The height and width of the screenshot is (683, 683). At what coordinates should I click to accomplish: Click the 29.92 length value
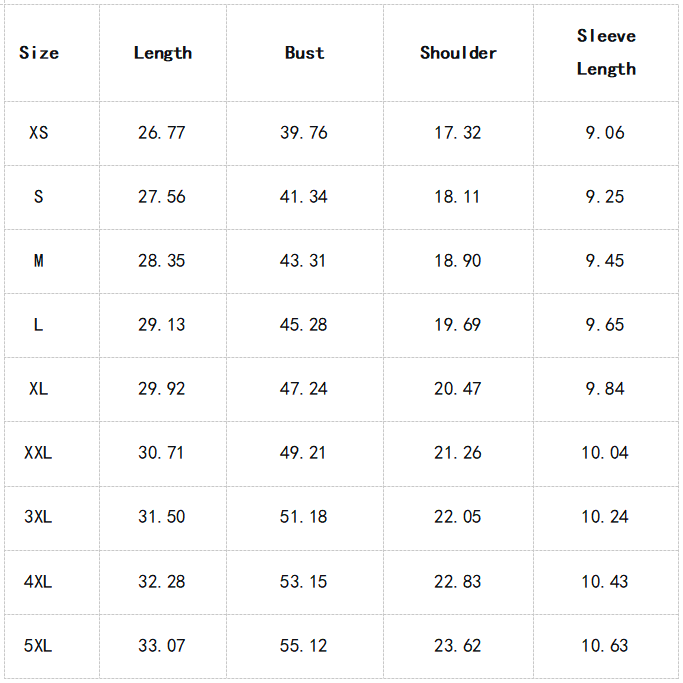162,388
